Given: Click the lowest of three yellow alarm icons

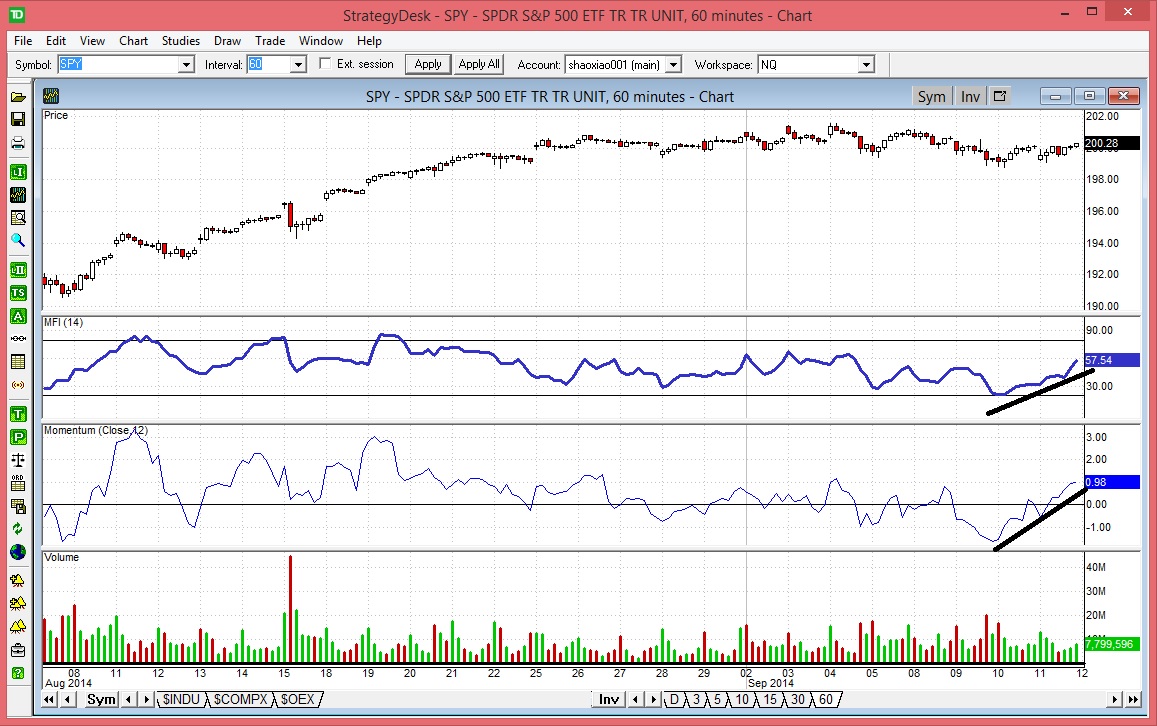Looking at the screenshot, I should pos(18,626).
